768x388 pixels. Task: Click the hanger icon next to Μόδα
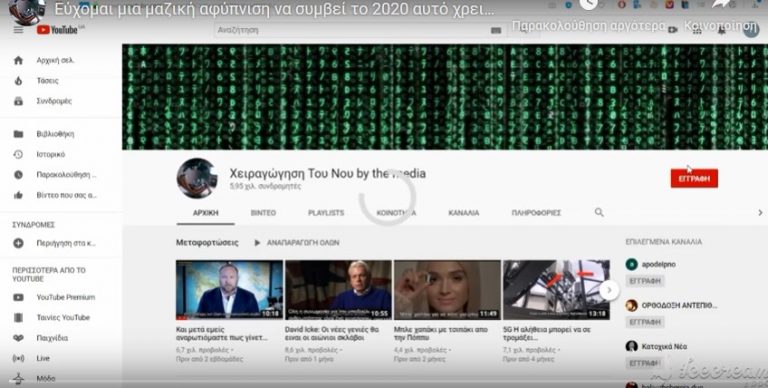tap(18, 379)
